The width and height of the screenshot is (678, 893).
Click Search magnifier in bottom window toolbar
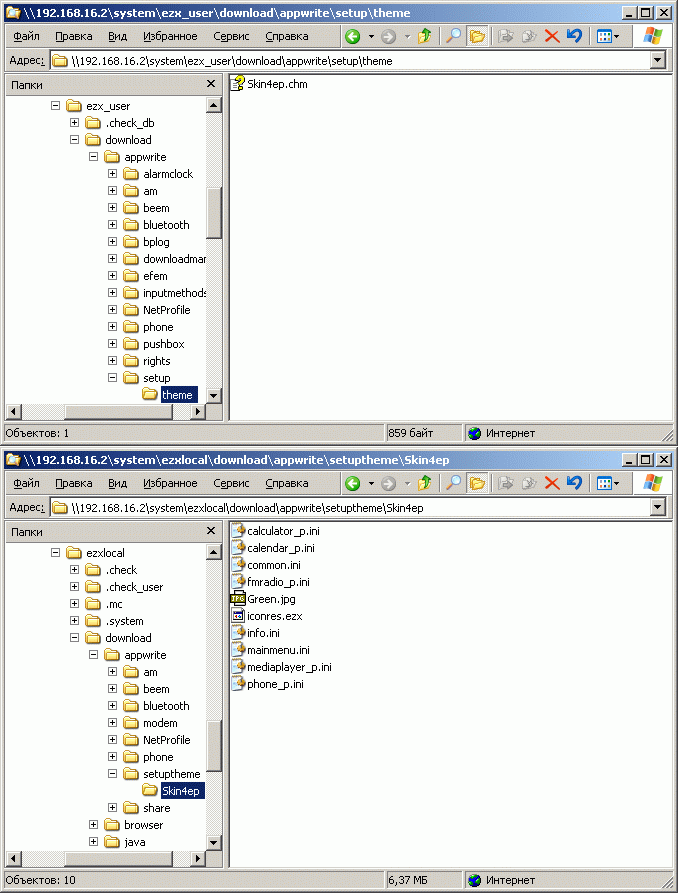click(x=454, y=484)
